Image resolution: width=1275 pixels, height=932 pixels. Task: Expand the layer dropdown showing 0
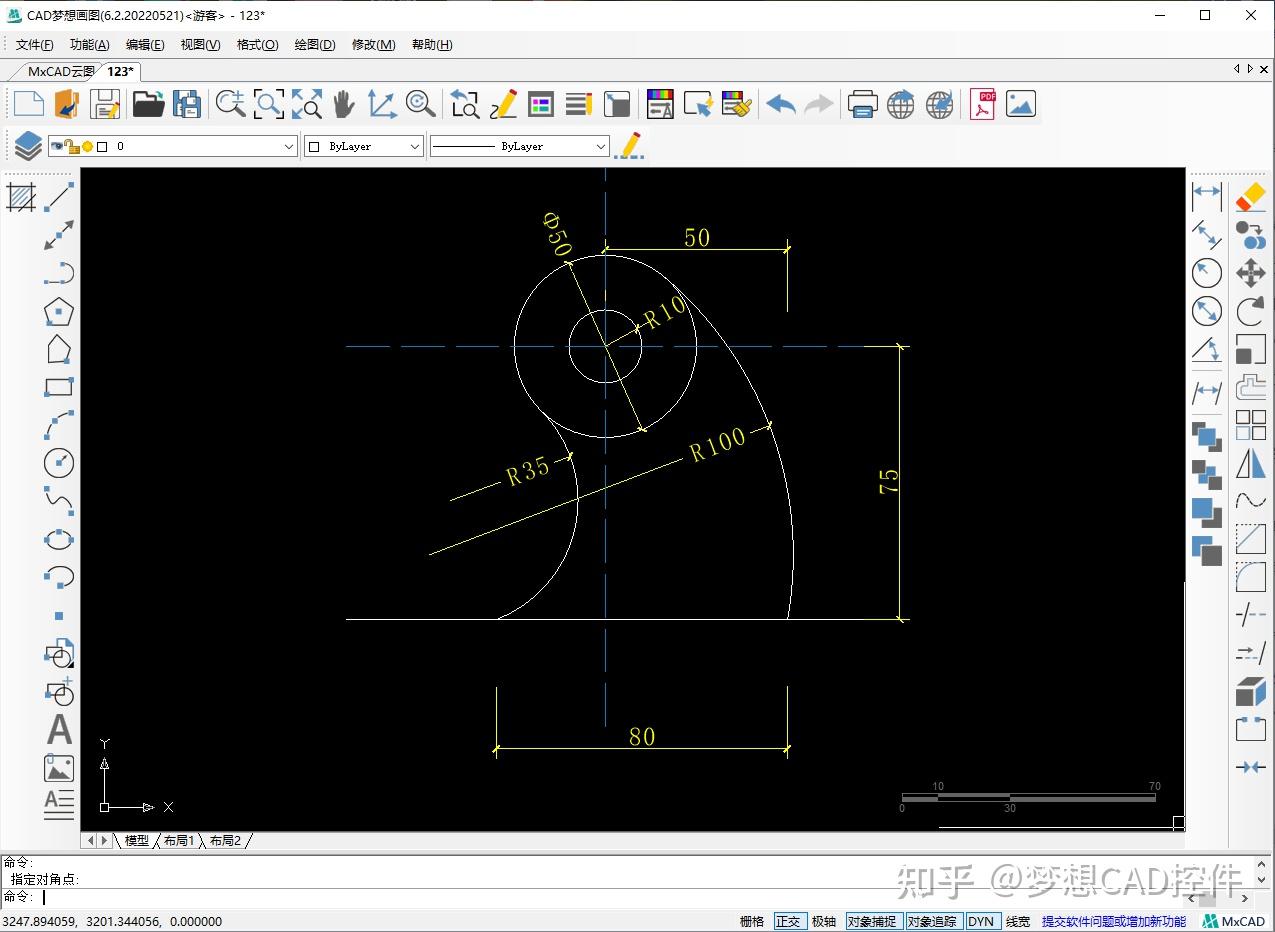(x=289, y=146)
